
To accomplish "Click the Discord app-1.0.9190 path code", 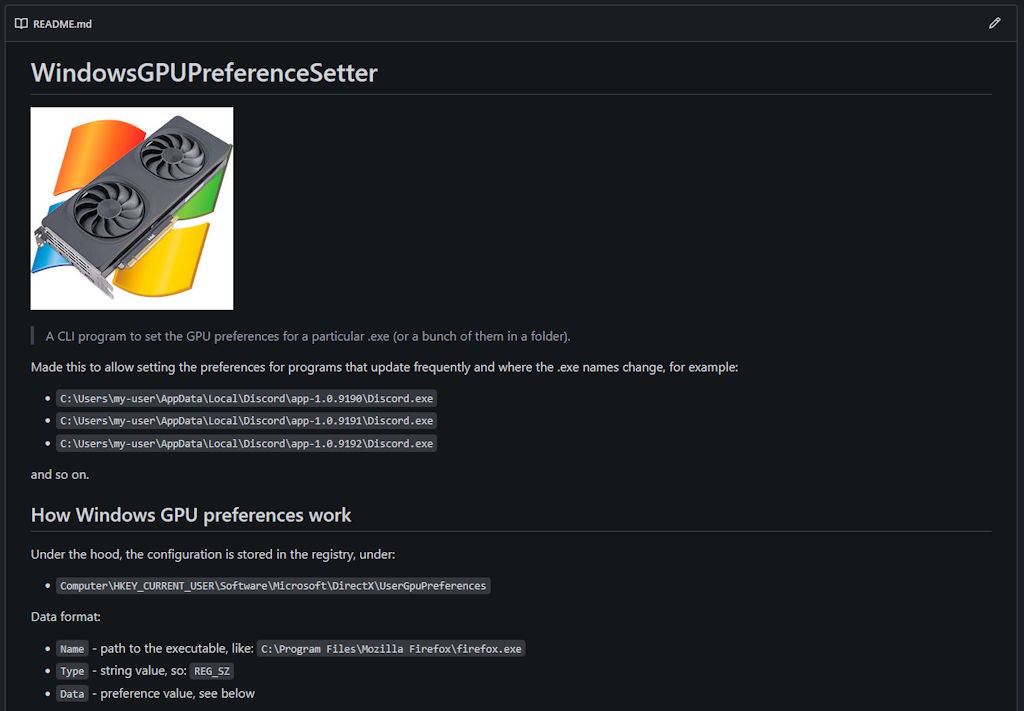I will [246, 398].
